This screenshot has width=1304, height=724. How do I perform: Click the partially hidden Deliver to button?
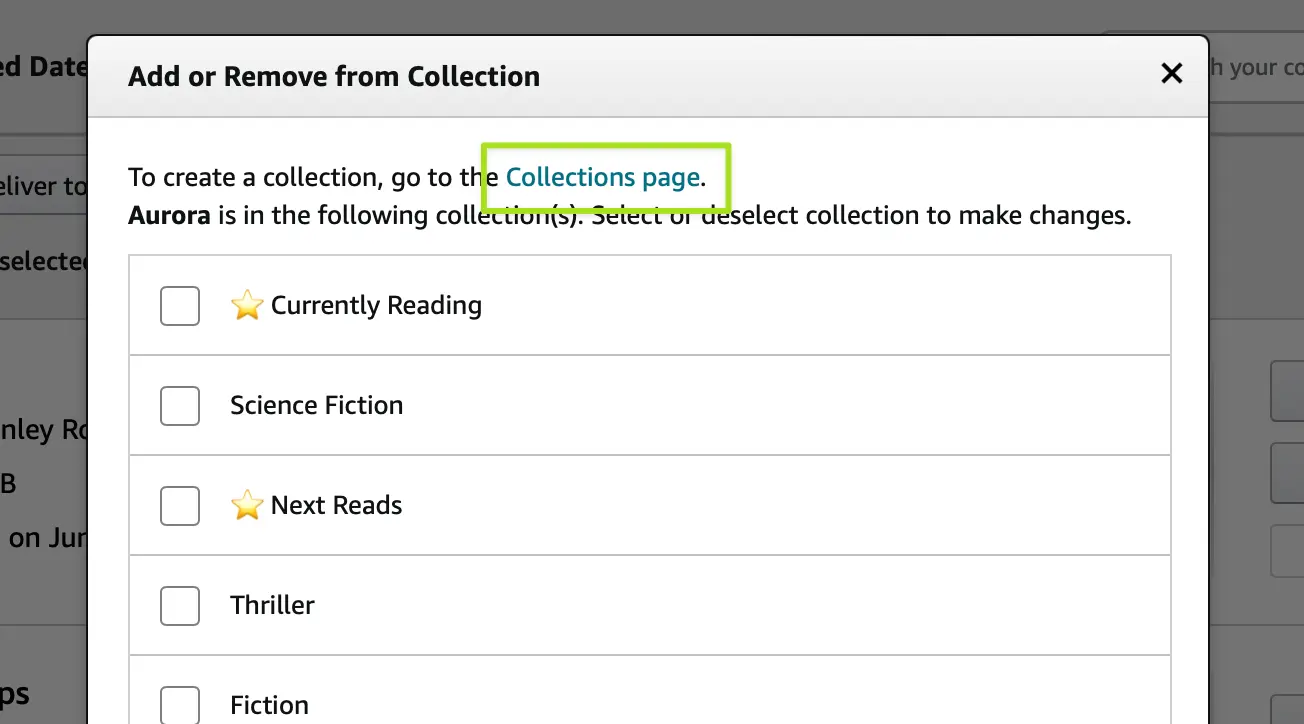tap(44, 187)
